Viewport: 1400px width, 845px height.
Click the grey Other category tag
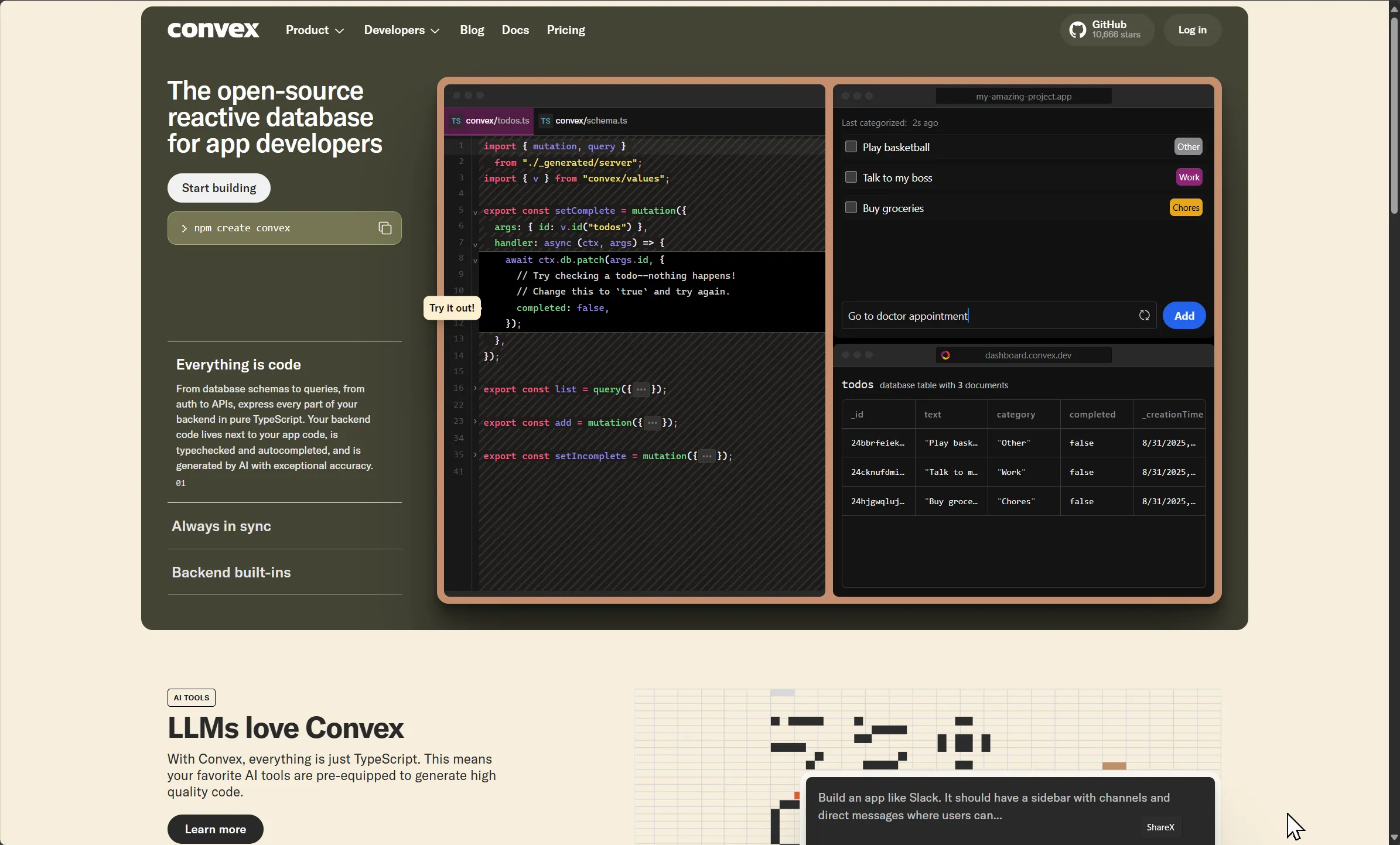[x=1188, y=147]
